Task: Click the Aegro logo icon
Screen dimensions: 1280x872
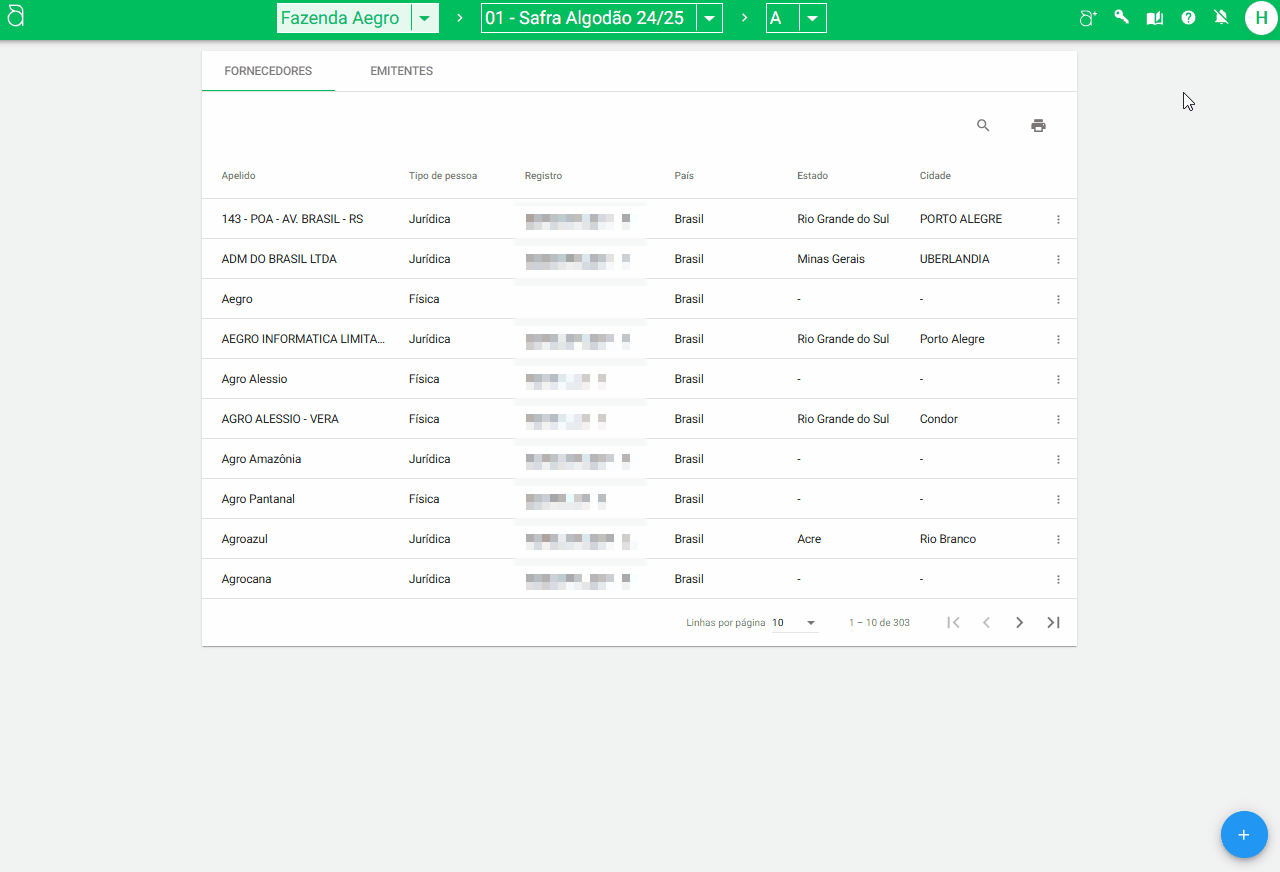Action: 16,17
